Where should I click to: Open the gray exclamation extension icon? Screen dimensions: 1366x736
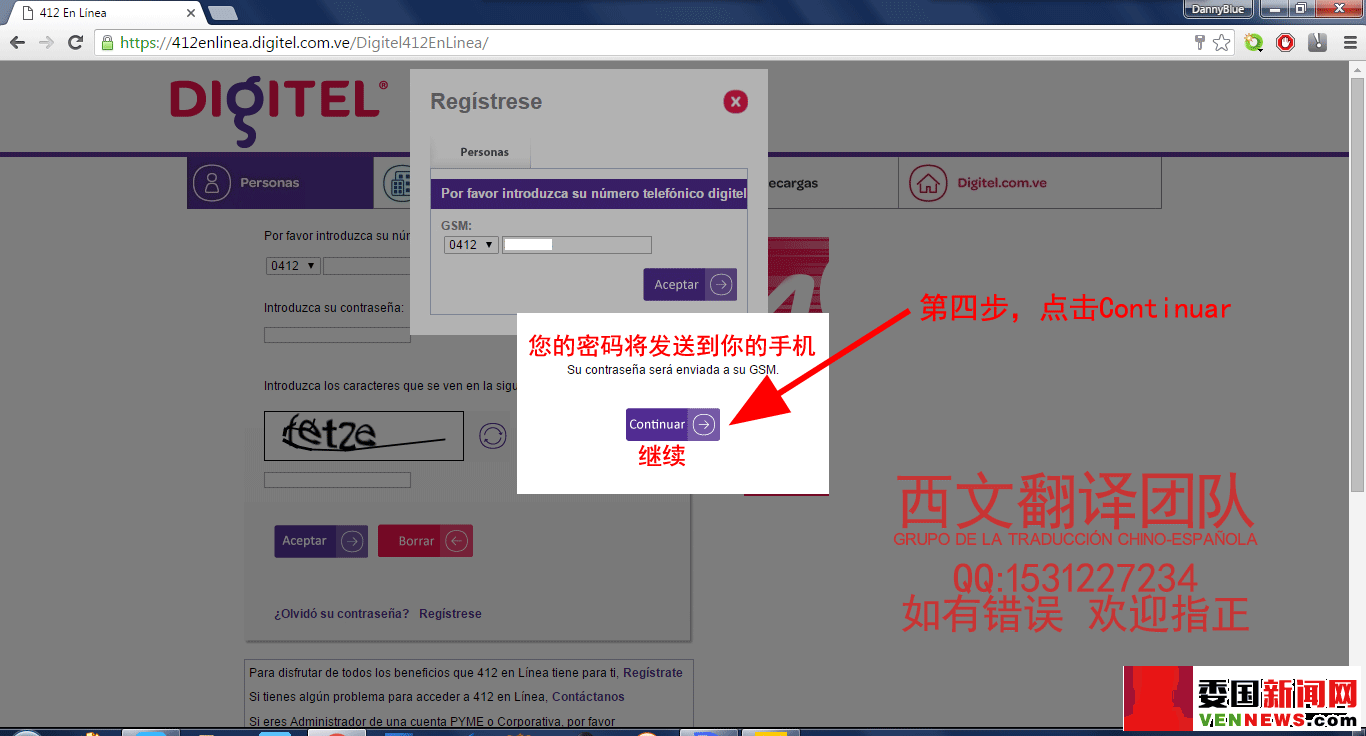[1318, 43]
